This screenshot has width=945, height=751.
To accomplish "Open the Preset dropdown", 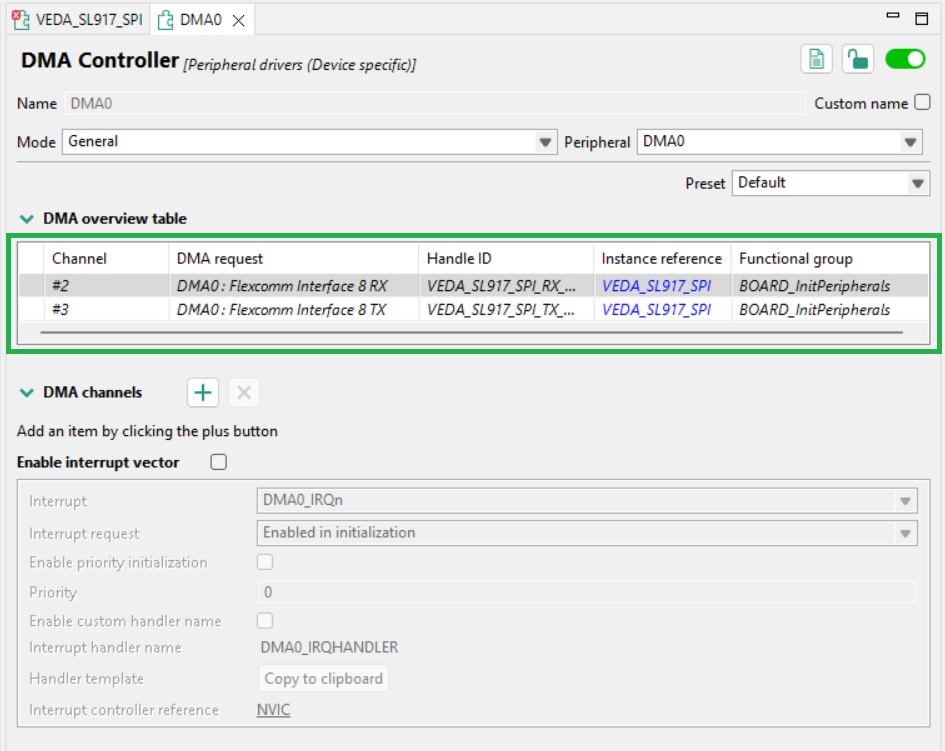I will [918, 183].
